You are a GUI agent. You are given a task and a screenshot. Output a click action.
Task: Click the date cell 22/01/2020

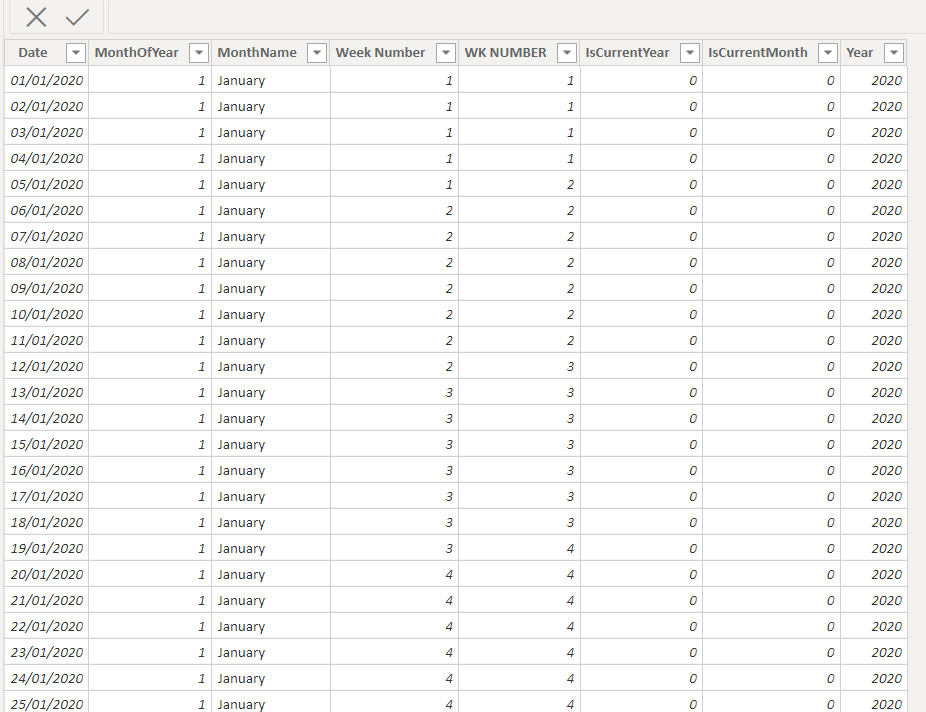coord(47,626)
